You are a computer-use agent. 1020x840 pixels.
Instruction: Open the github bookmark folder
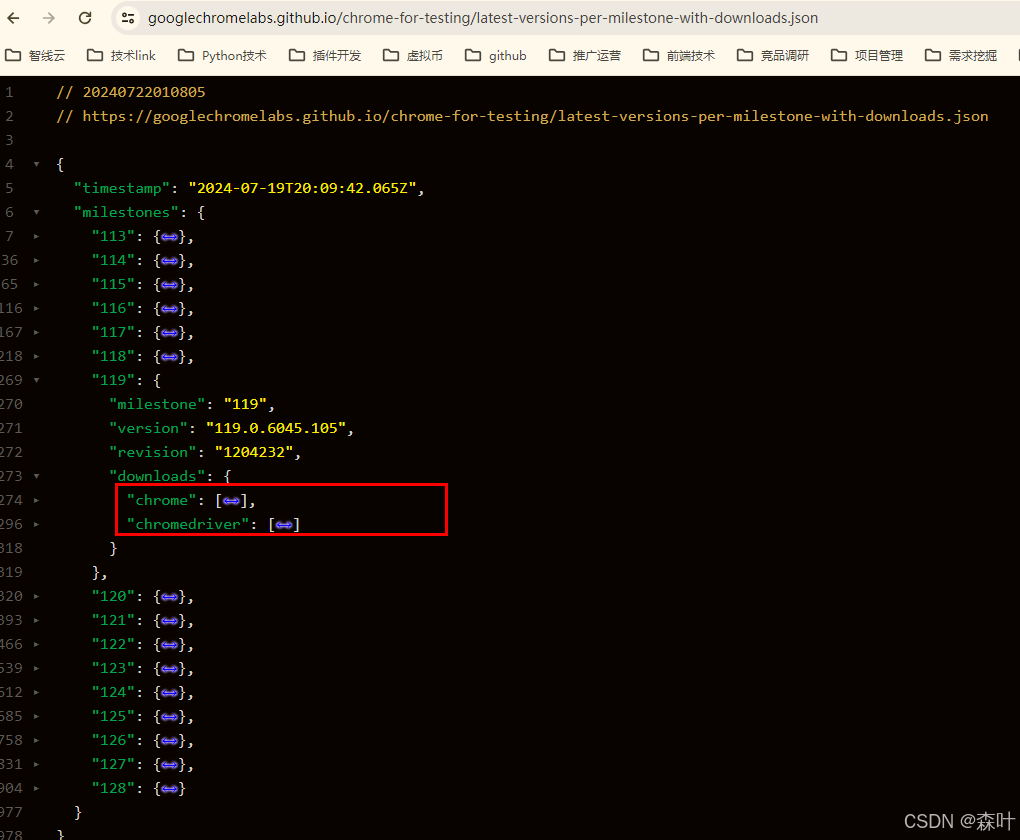(496, 55)
